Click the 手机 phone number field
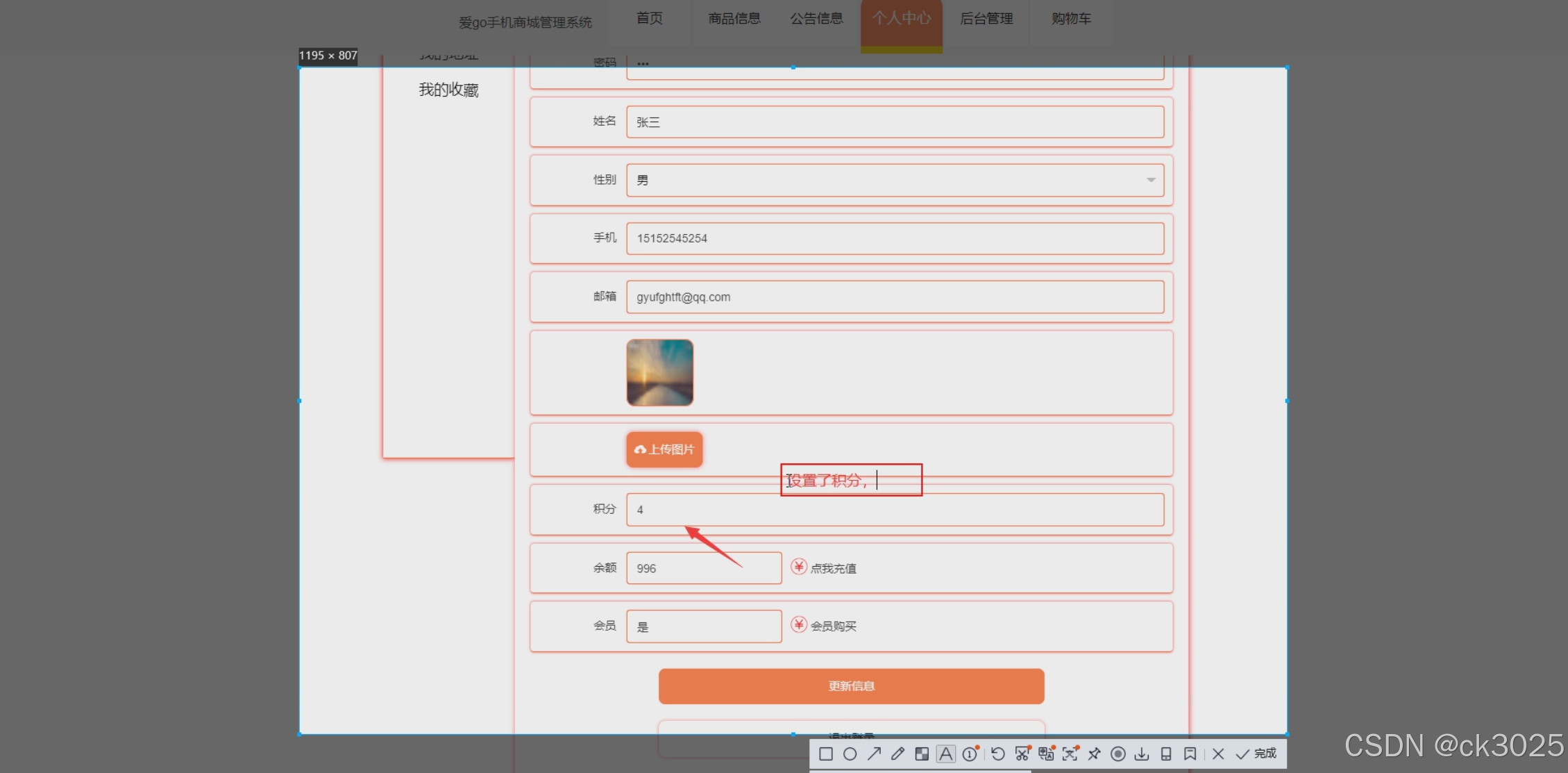Image resolution: width=1568 pixels, height=773 pixels. [895, 238]
